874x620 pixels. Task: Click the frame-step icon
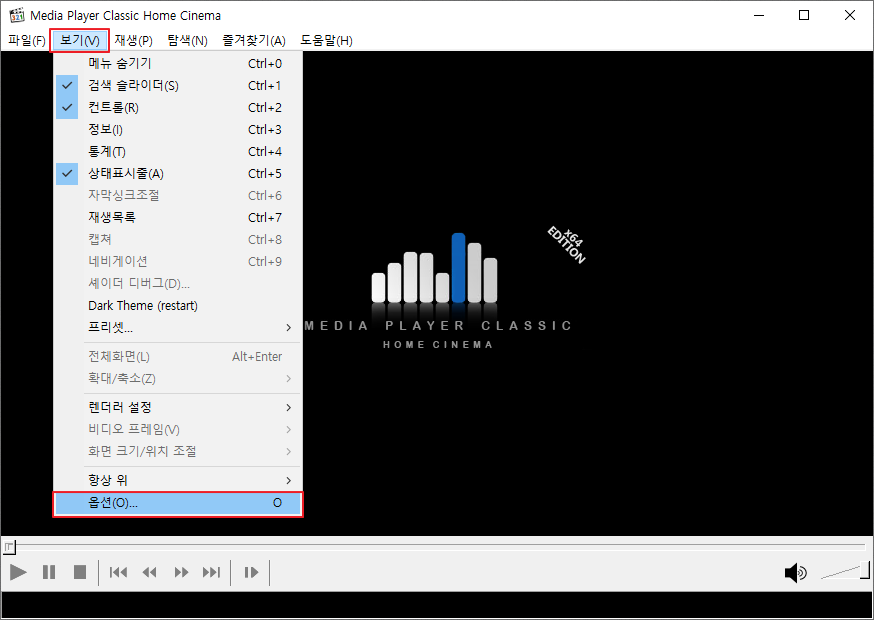pos(251,572)
